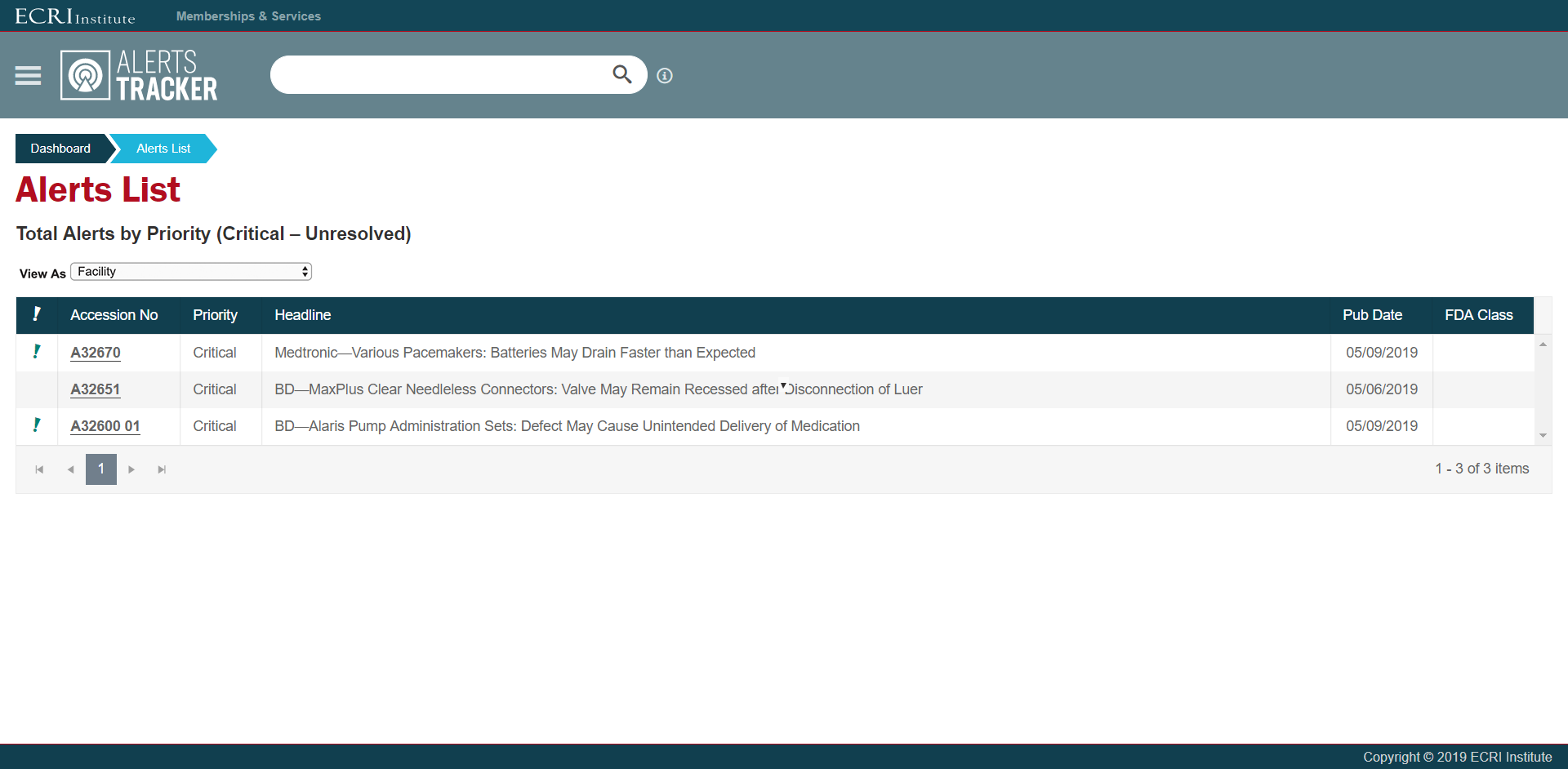The image size is (1568, 769).
Task: Click exclamation flag on alert A32670
Action: tap(37, 352)
